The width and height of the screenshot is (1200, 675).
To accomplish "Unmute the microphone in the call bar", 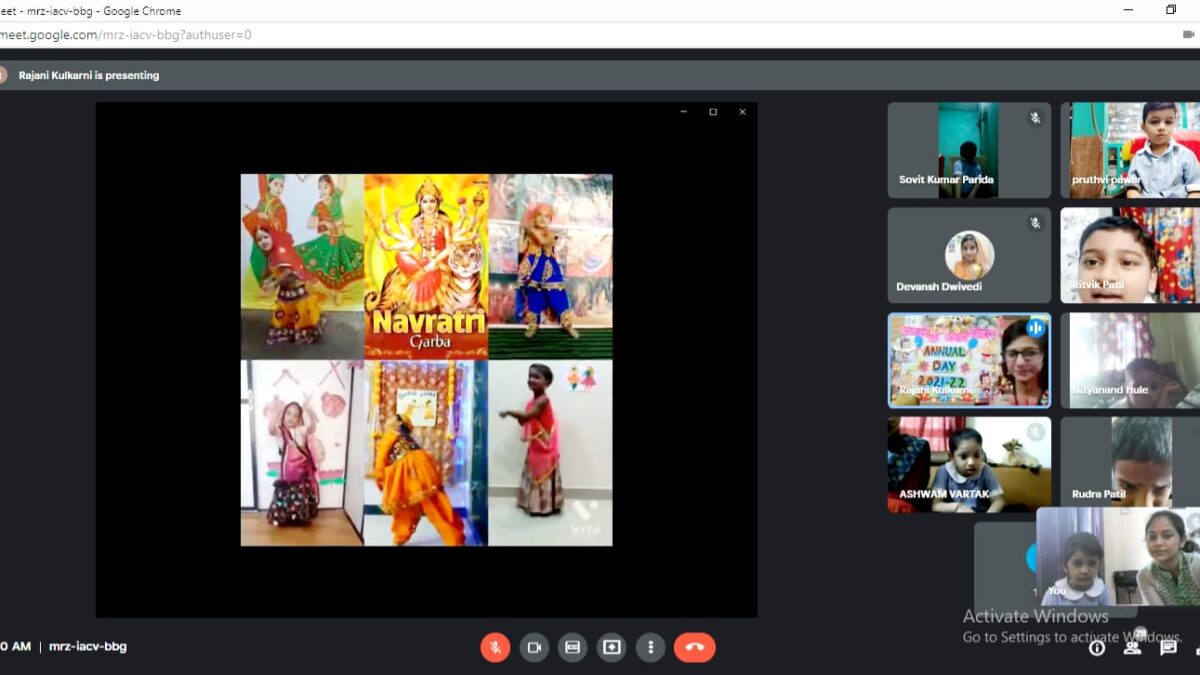I will coord(495,647).
